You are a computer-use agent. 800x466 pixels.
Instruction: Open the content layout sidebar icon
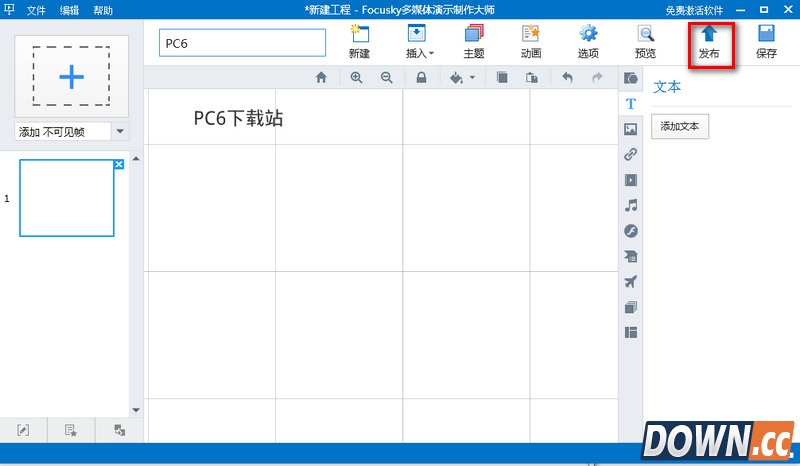631,333
